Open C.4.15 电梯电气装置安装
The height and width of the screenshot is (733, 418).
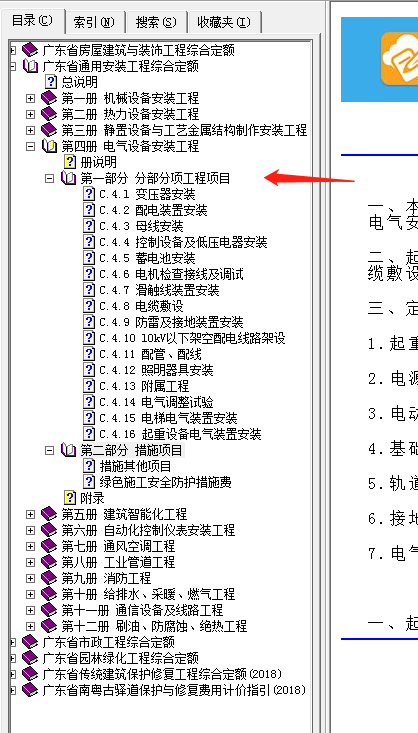(168, 418)
